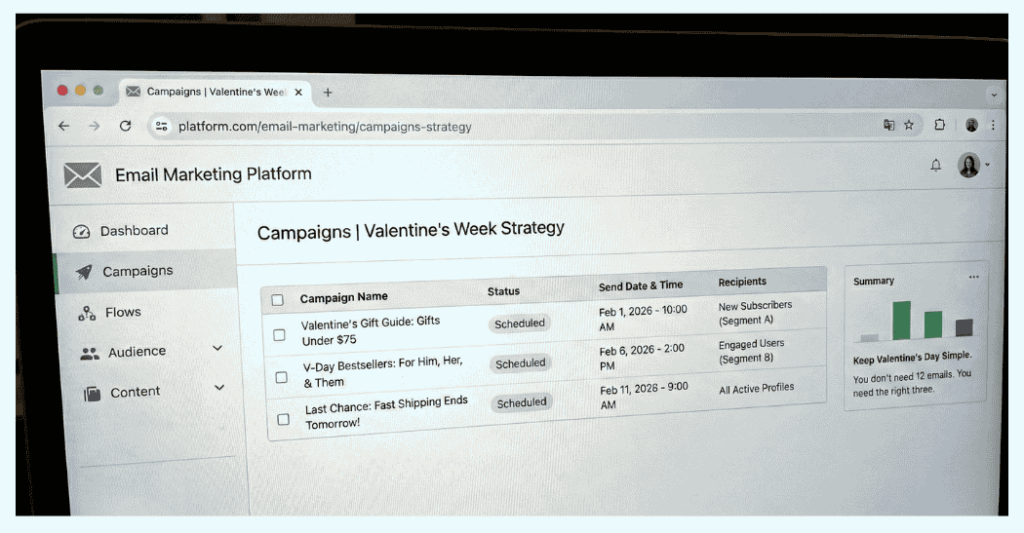Click the Campaigns rocket icon
This screenshot has height=533, width=1024.
click(84, 272)
